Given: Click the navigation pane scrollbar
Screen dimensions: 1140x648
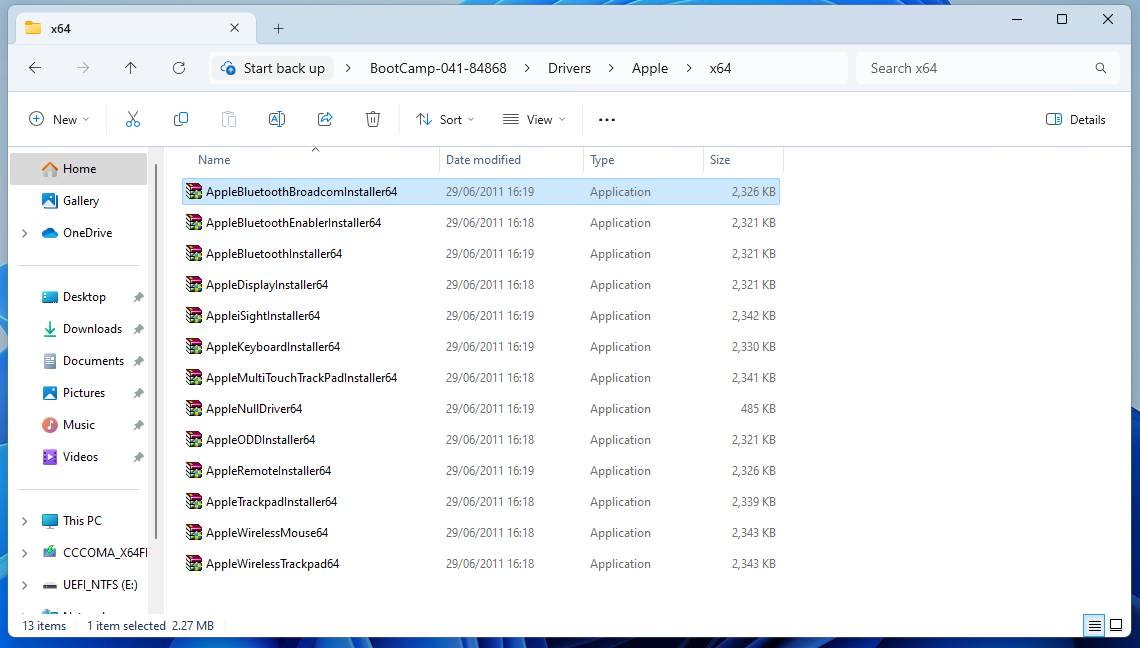Looking at the screenshot, I should (156, 349).
